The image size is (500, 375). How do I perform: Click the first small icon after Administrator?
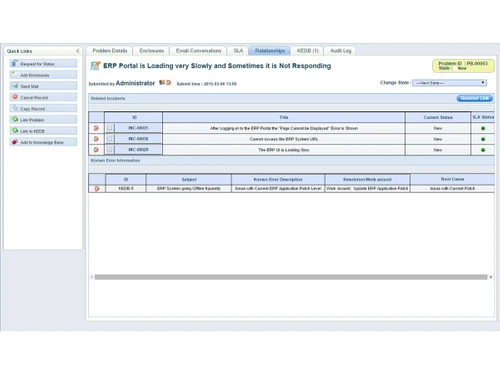162,82
